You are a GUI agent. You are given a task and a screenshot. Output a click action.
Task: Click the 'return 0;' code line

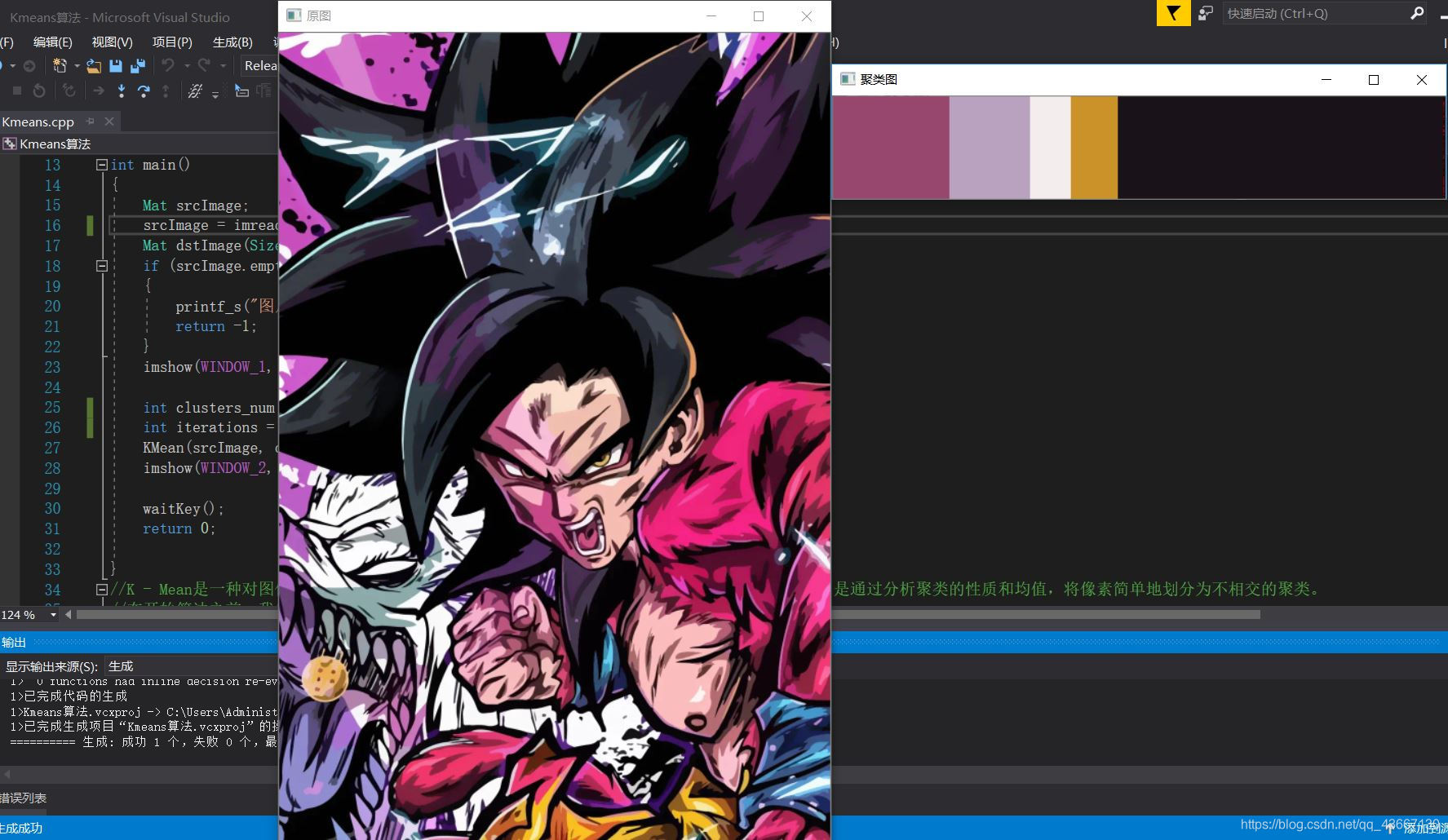pyautogui.click(x=179, y=528)
